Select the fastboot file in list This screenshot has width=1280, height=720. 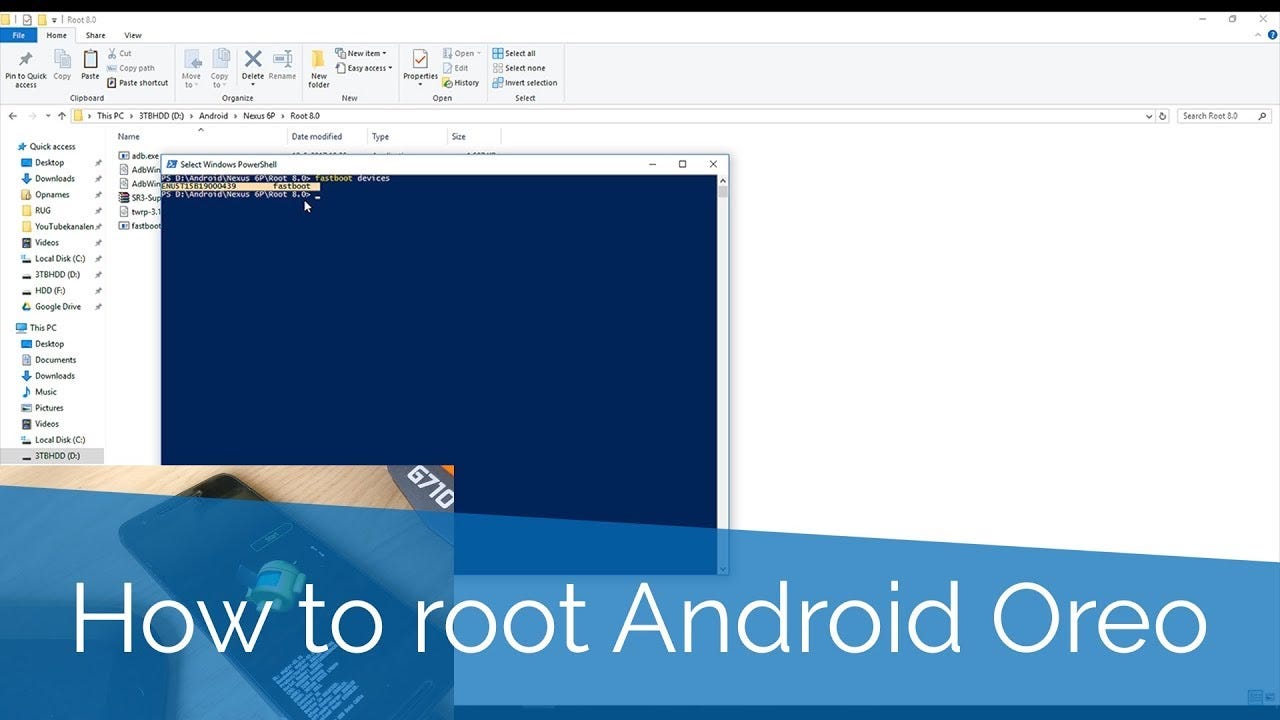[139, 226]
